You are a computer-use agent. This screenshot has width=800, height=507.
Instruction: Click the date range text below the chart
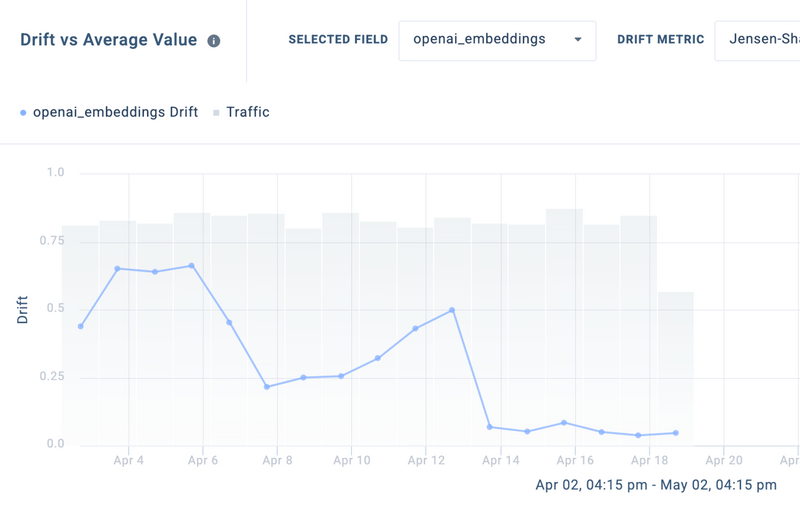(x=656, y=485)
